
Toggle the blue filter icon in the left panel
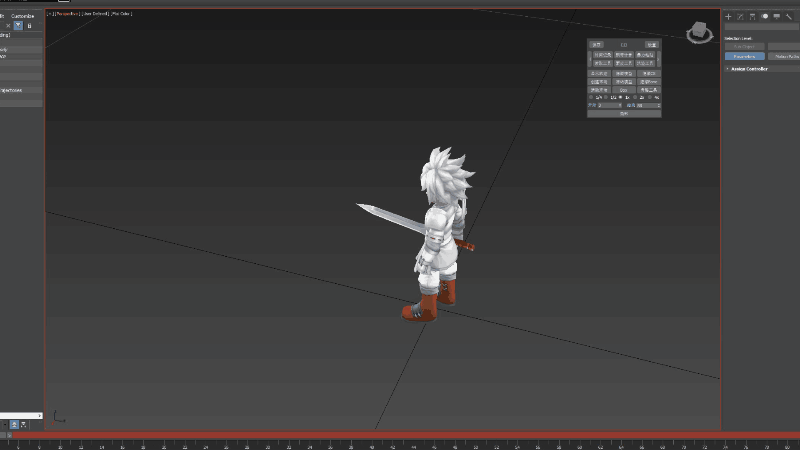[18, 26]
